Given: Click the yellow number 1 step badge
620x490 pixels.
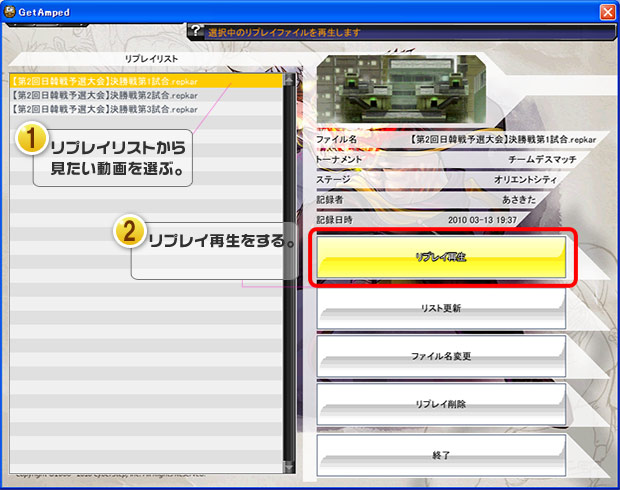Looking at the screenshot, I should tap(31, 140).
